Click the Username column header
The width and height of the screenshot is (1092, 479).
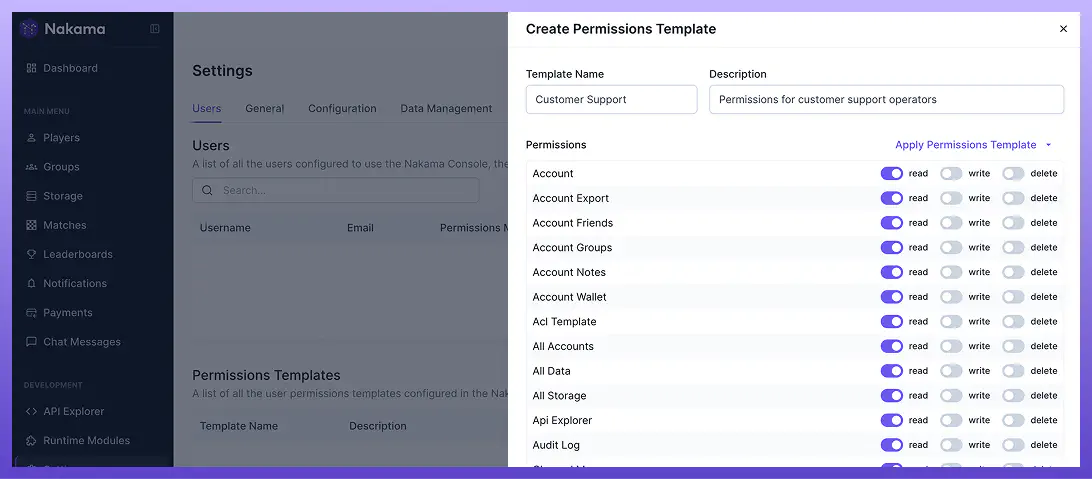click(x=225, y=228)
